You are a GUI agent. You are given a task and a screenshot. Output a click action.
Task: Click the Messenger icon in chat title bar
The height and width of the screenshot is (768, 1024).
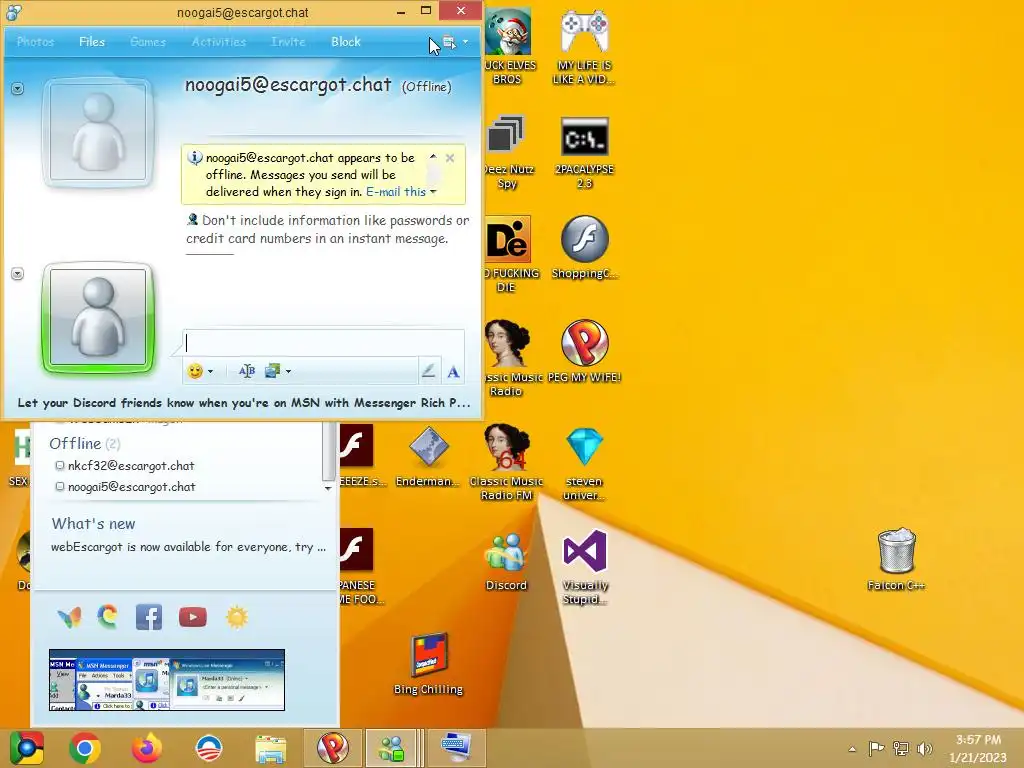[x=14, y=12]
